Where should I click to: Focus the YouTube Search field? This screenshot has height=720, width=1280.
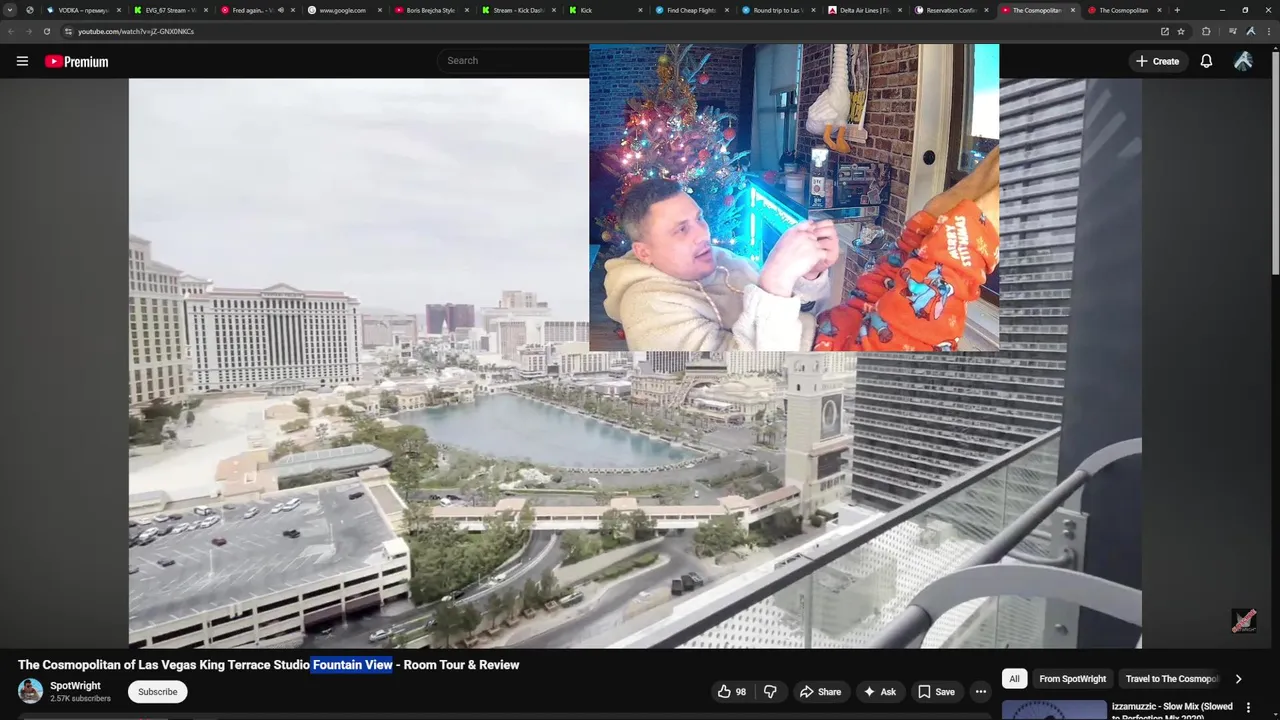(x=515, y=60)
